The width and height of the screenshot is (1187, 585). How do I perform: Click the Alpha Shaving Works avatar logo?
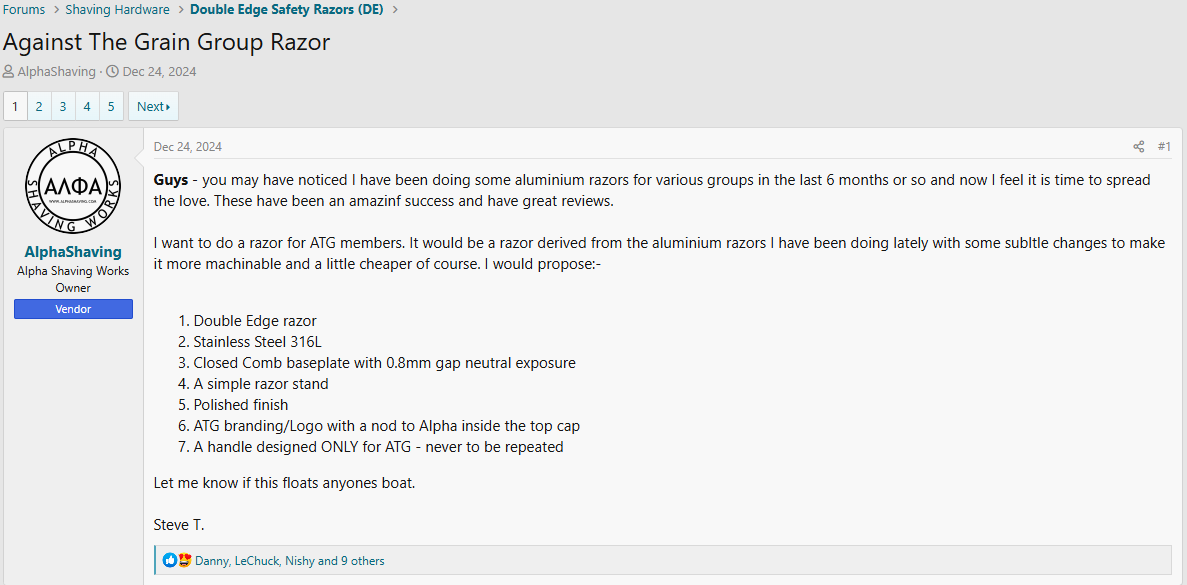click(73, 185)
